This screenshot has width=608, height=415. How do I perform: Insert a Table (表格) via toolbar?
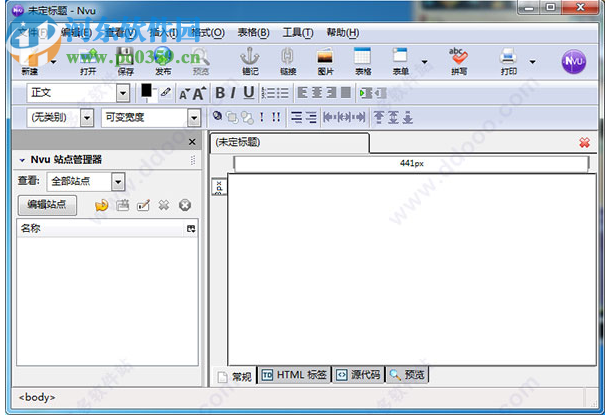click(363, 61)
